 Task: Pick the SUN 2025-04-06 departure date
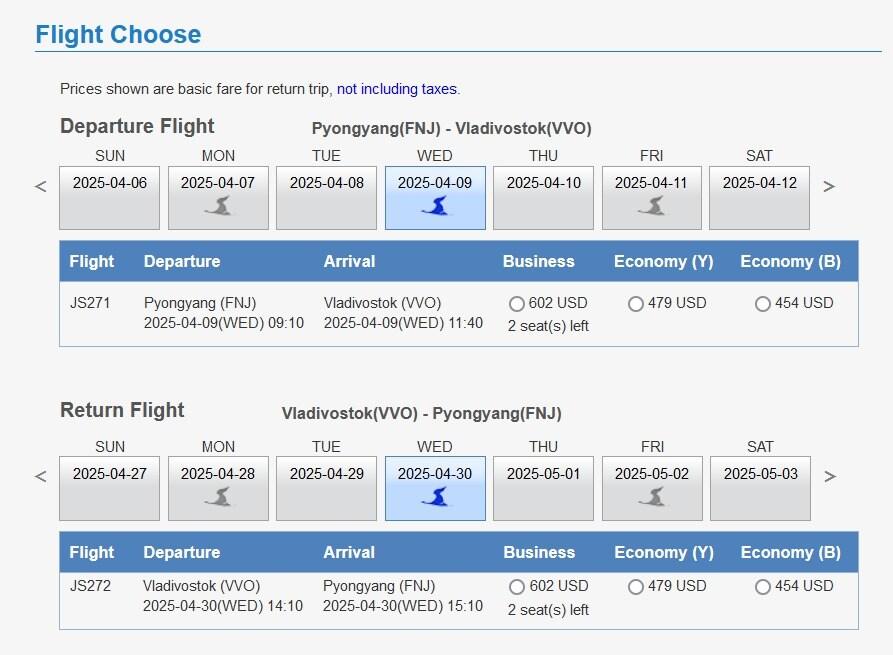109,197
